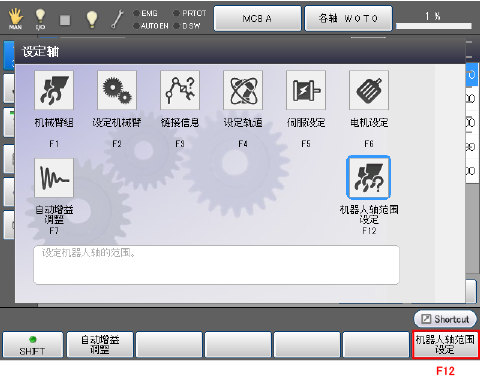Tap the I/O light bulb icon
Viewport: 480px width, 377px height.
click(40, 19)
